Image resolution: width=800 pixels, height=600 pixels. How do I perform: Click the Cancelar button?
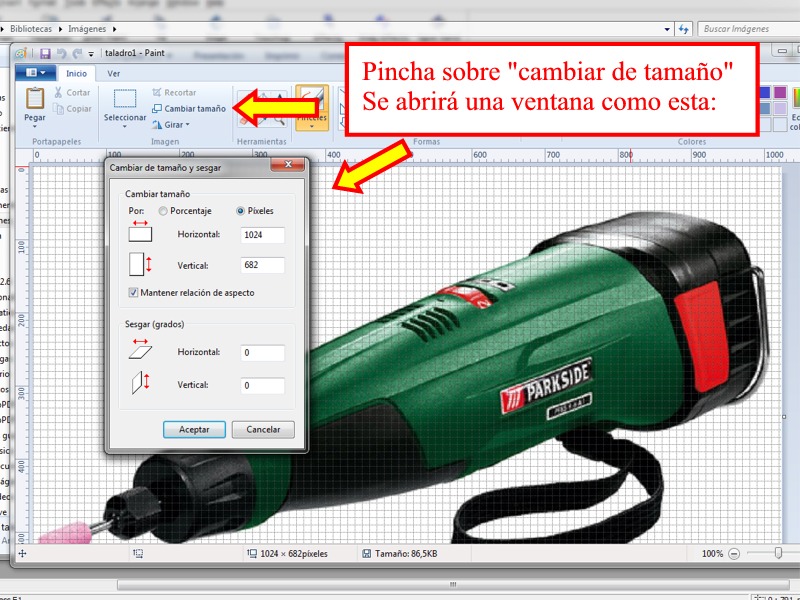pyautogui.click(x=263, y=429)
